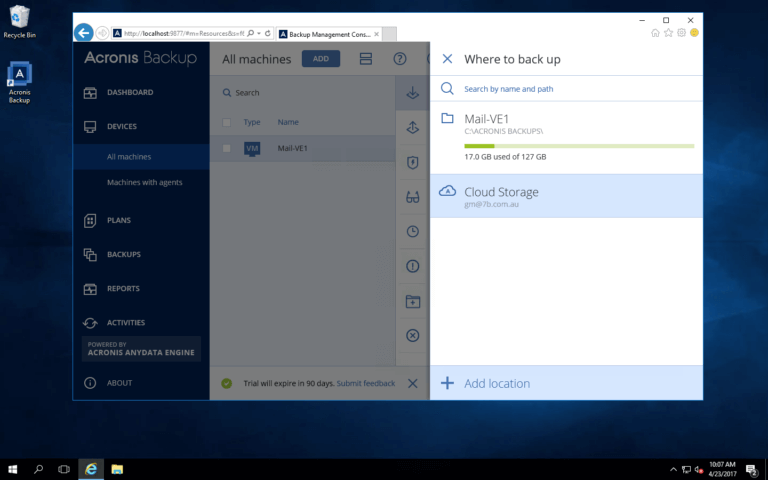
Task: Open File Explorer from taskbar
Action: click(x=117, y=469)
